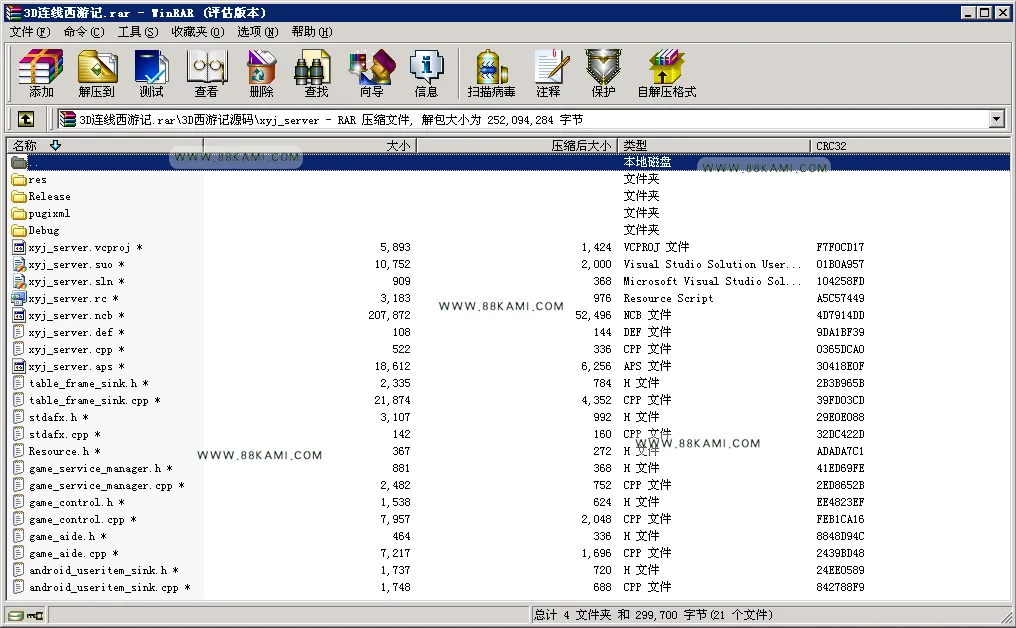Sort by Type (类型) column header
Image resolution: width=1016 pixels, height=628 pixels.
point(713,146)
